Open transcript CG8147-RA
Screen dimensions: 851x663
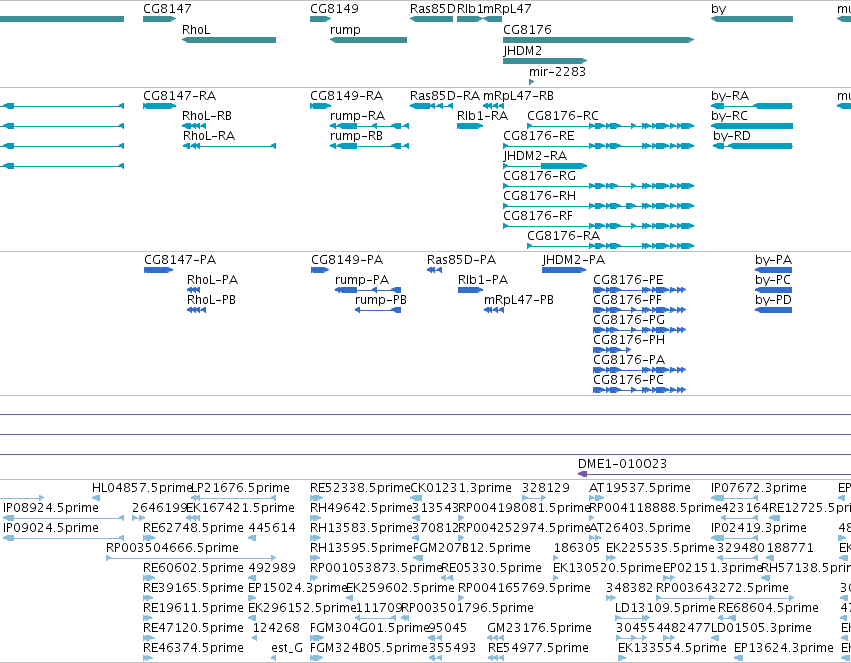click(180, 96)
